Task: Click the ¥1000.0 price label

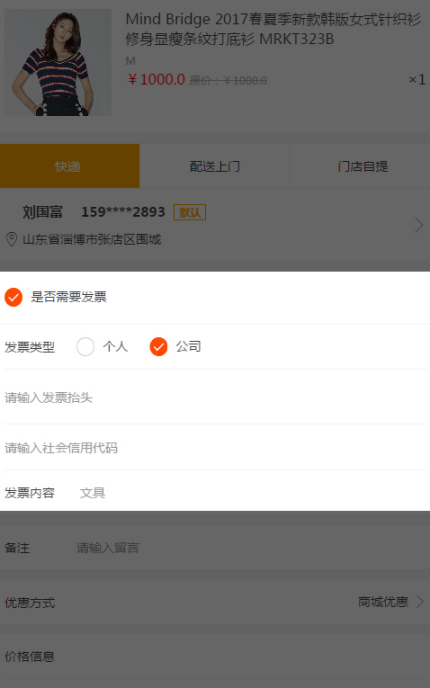Action: pos(156,79)
